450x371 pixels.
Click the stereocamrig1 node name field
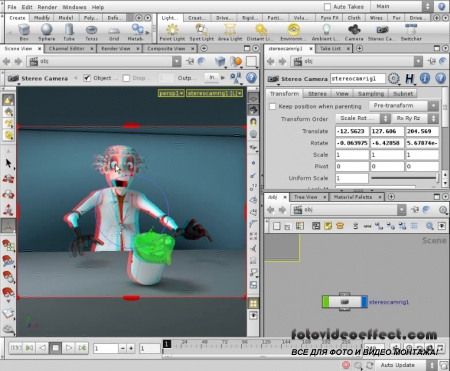pyautogui.click(x=358, y=79)
